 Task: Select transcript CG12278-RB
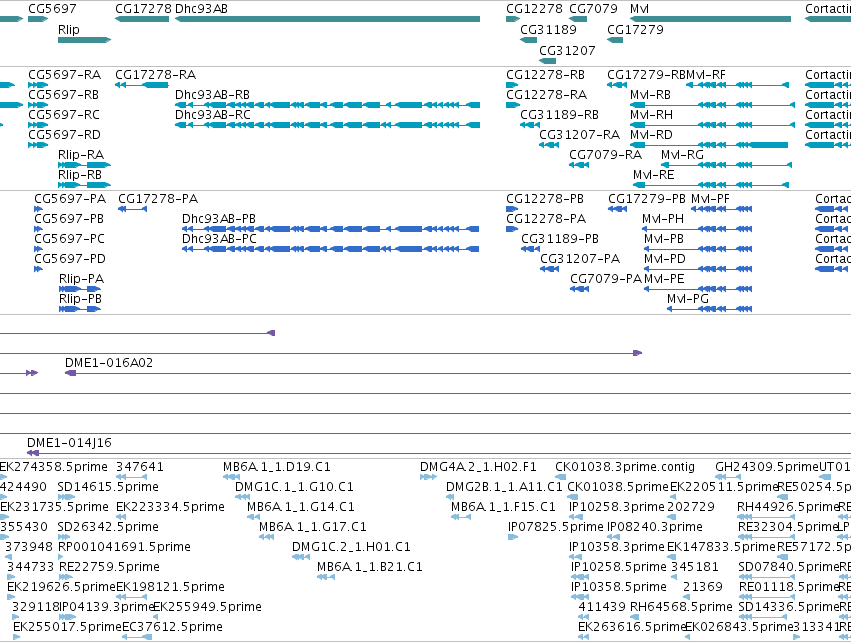point(513,85)
